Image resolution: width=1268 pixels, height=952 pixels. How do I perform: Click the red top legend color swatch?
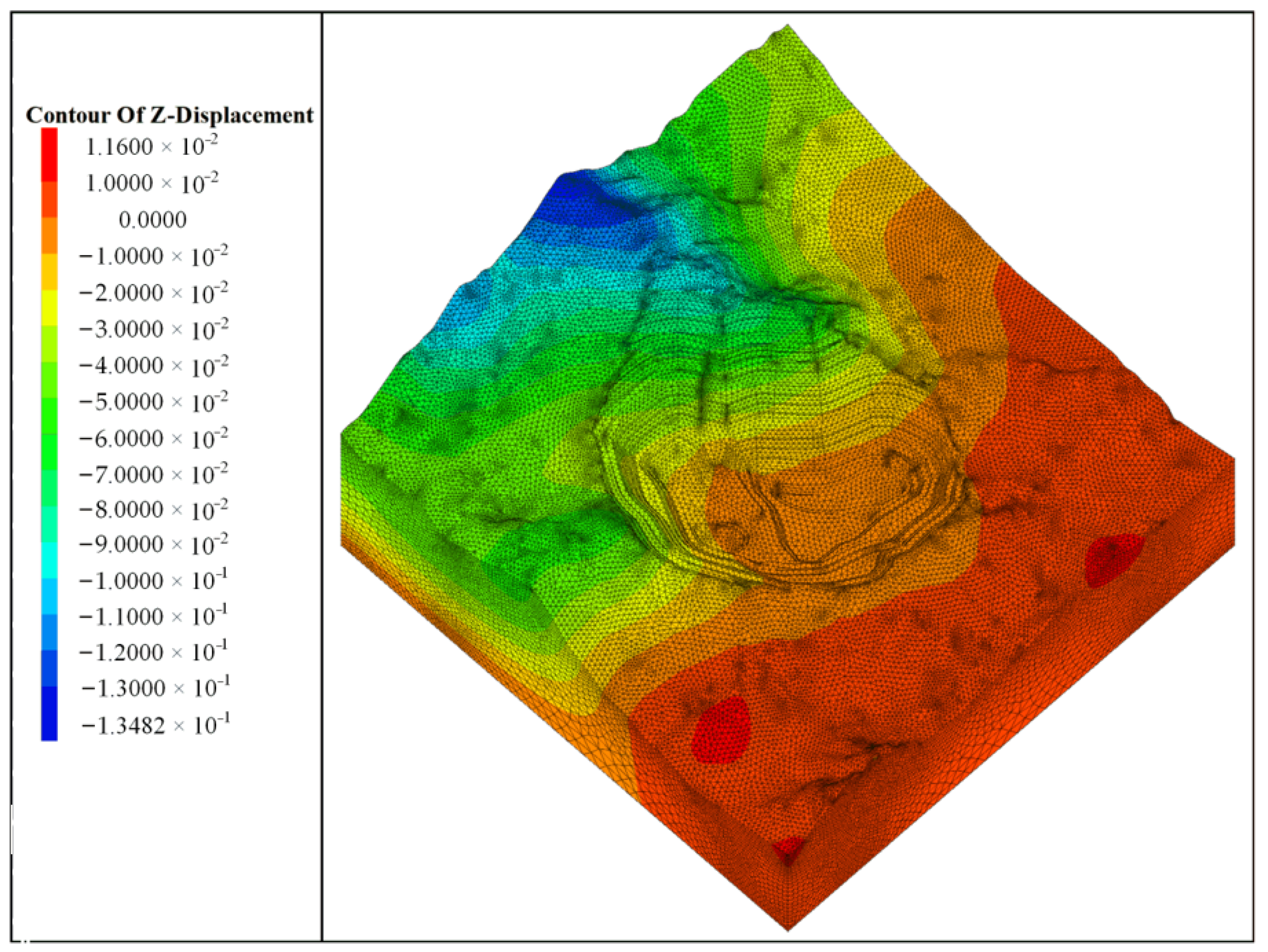[49, 154]
